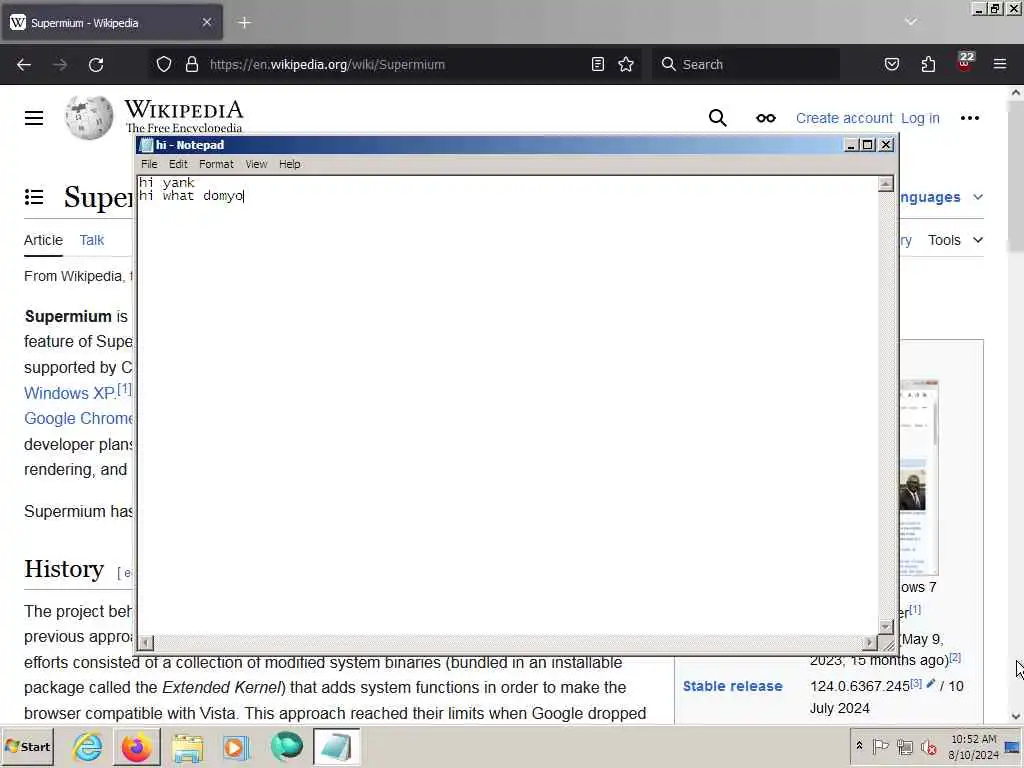Screen dimensions: 1024x768
Task: List all tabs dropdown arrow
Action: tap(910, 22)
